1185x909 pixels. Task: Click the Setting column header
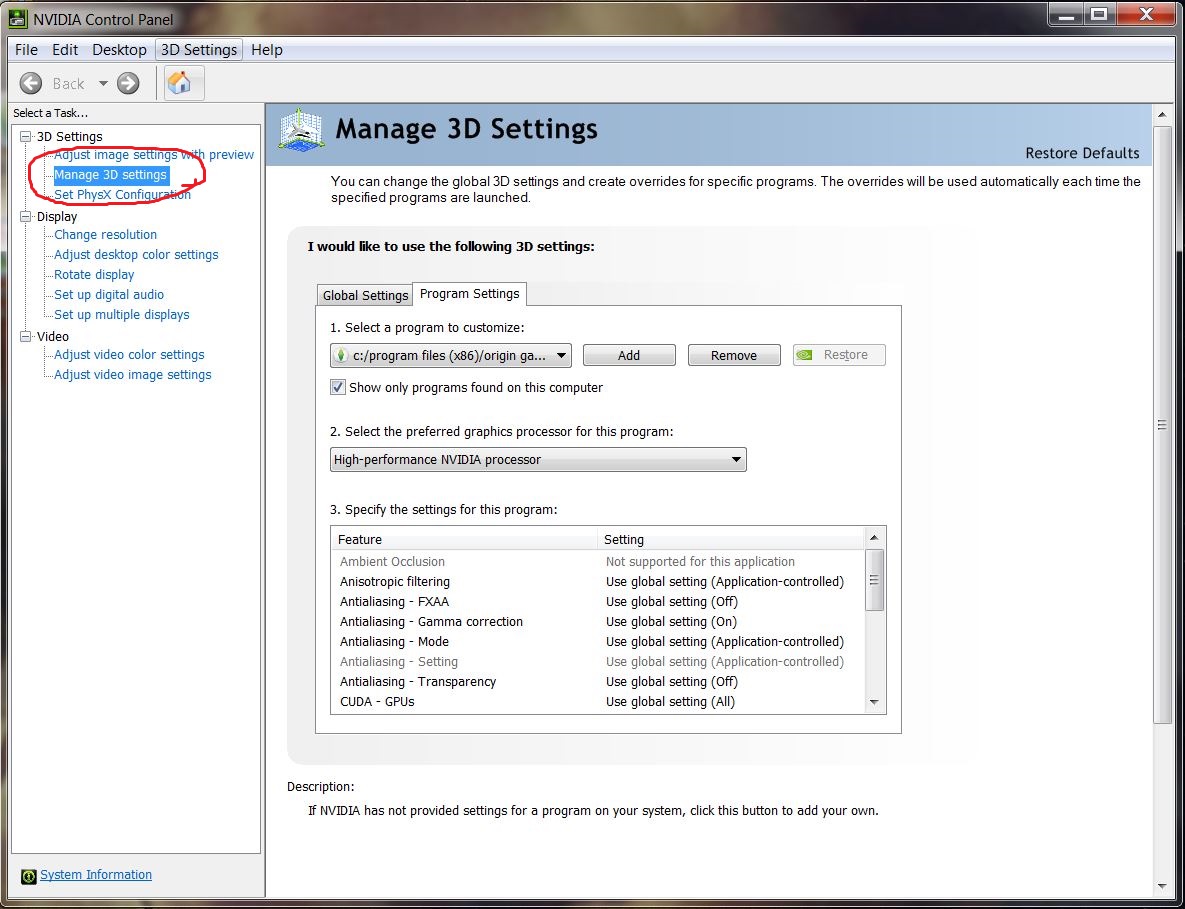point(730,540)
